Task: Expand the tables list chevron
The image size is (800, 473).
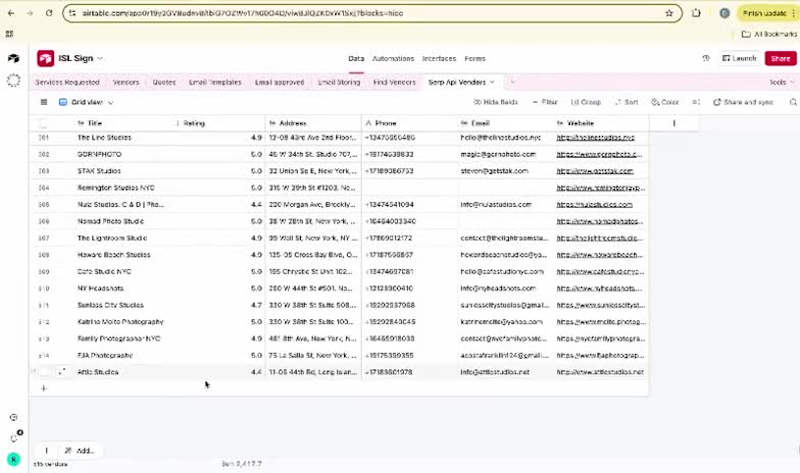Action: point(512,82)
